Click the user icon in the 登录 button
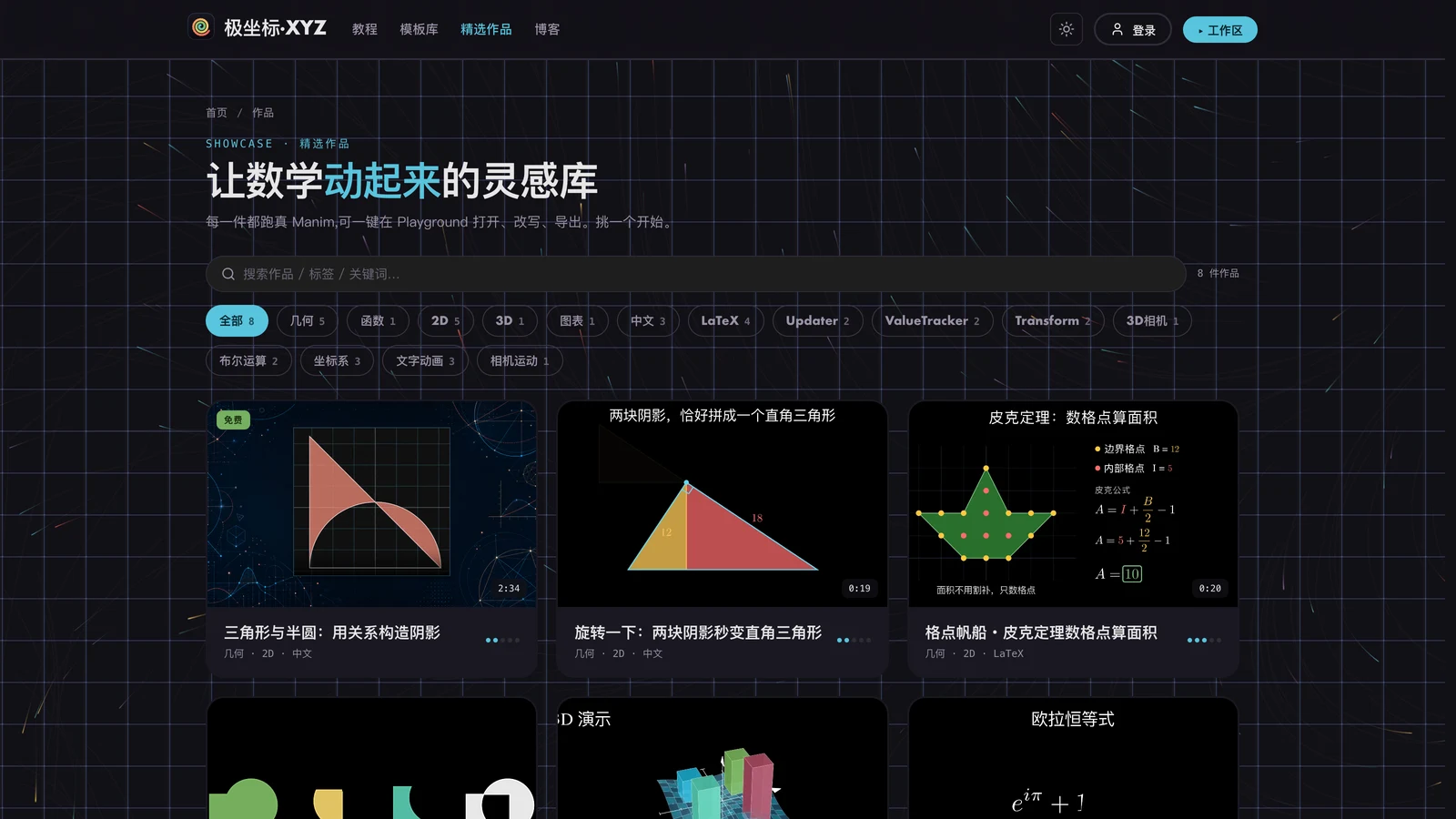The image size is (1456, 819). click(x=1117, y=29)
